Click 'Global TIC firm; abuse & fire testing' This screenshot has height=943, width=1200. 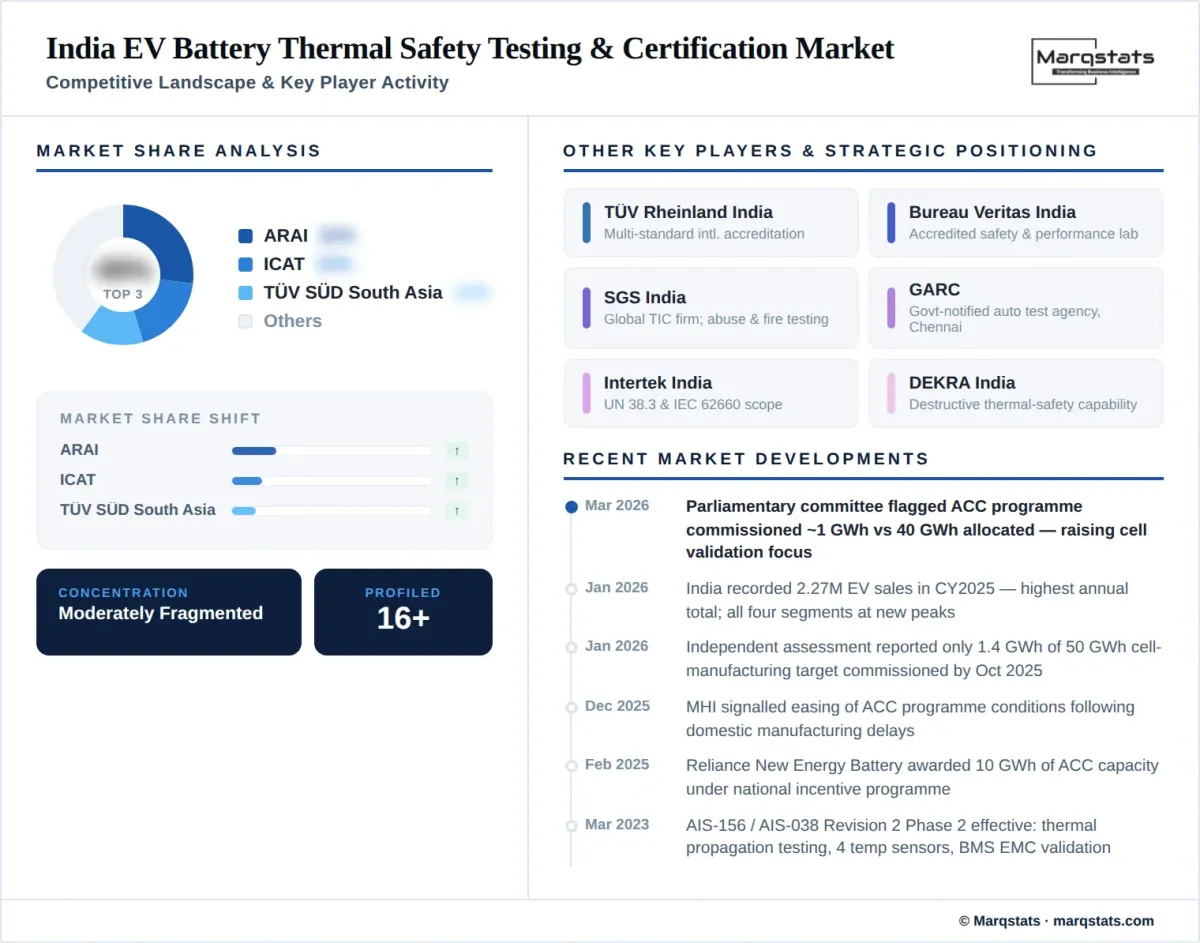pos(716,320)
